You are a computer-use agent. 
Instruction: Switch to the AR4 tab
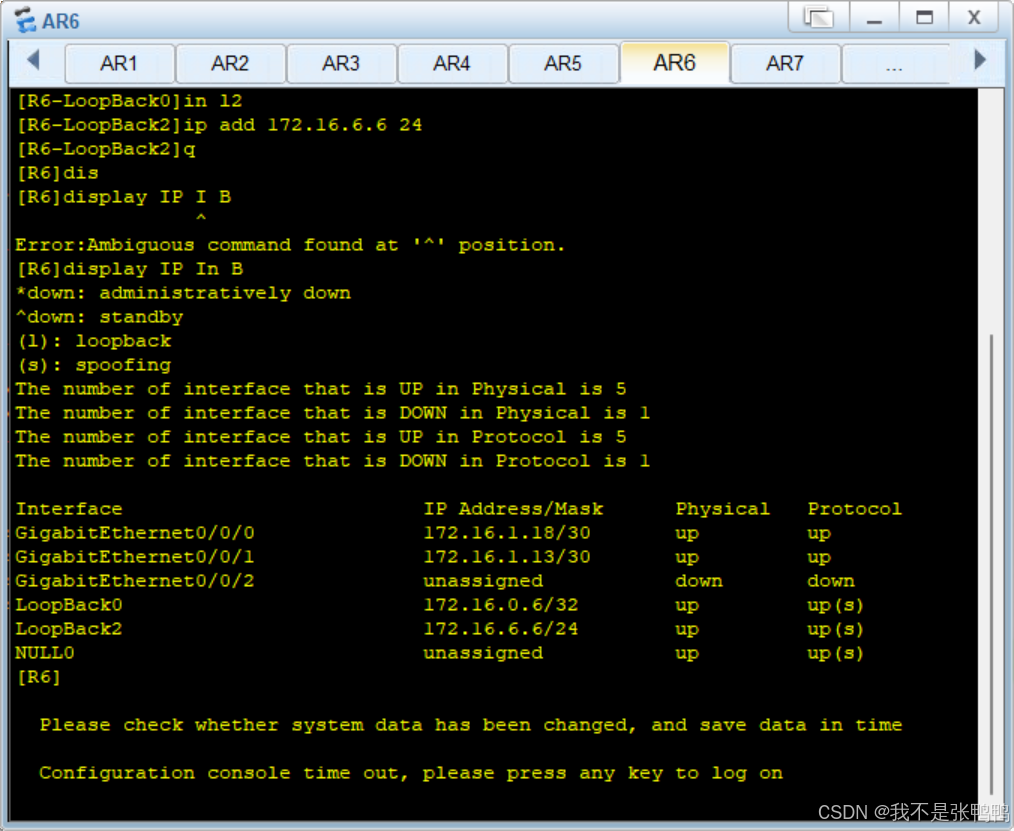coord(453,63)
